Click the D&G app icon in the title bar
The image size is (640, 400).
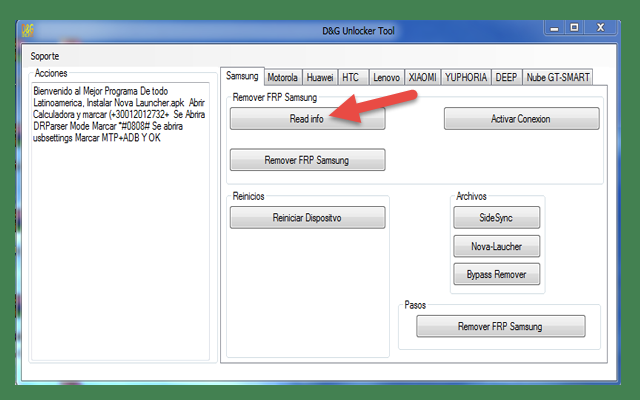27,30
